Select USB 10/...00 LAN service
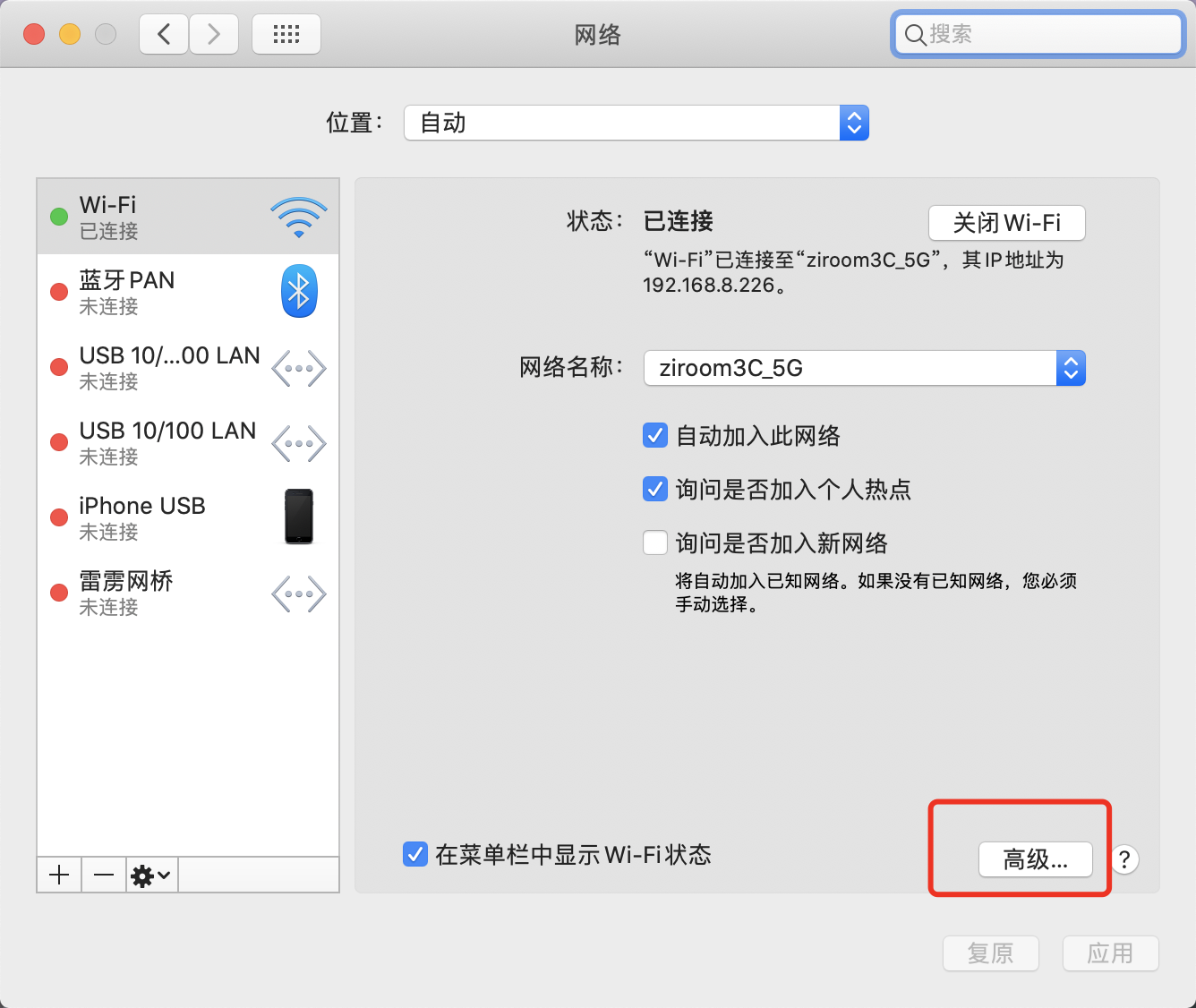Screen dimensions: 1196x1008 click(x=188, y=367)
